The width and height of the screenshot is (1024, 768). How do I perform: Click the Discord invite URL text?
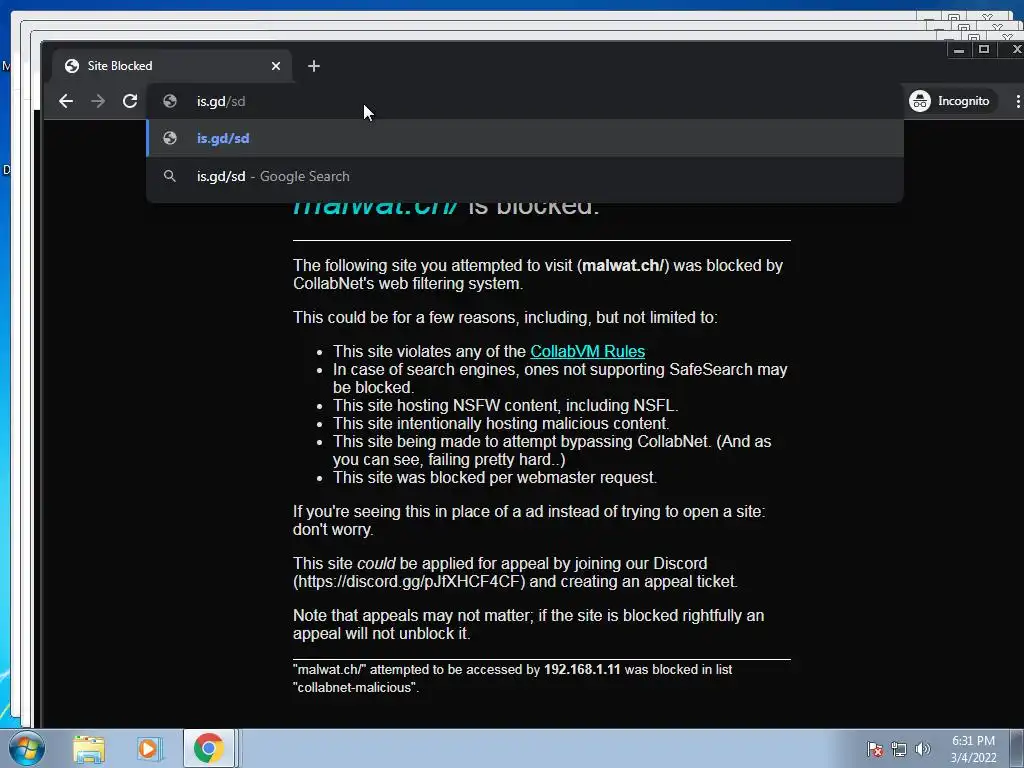[411, 581]
